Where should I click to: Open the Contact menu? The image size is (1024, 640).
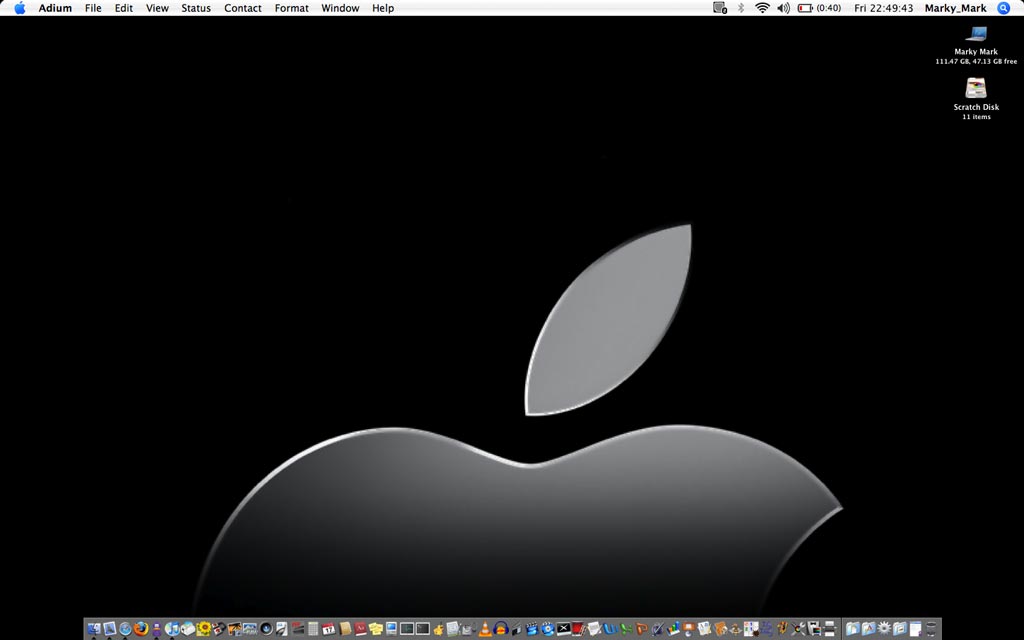pos(242,8)
